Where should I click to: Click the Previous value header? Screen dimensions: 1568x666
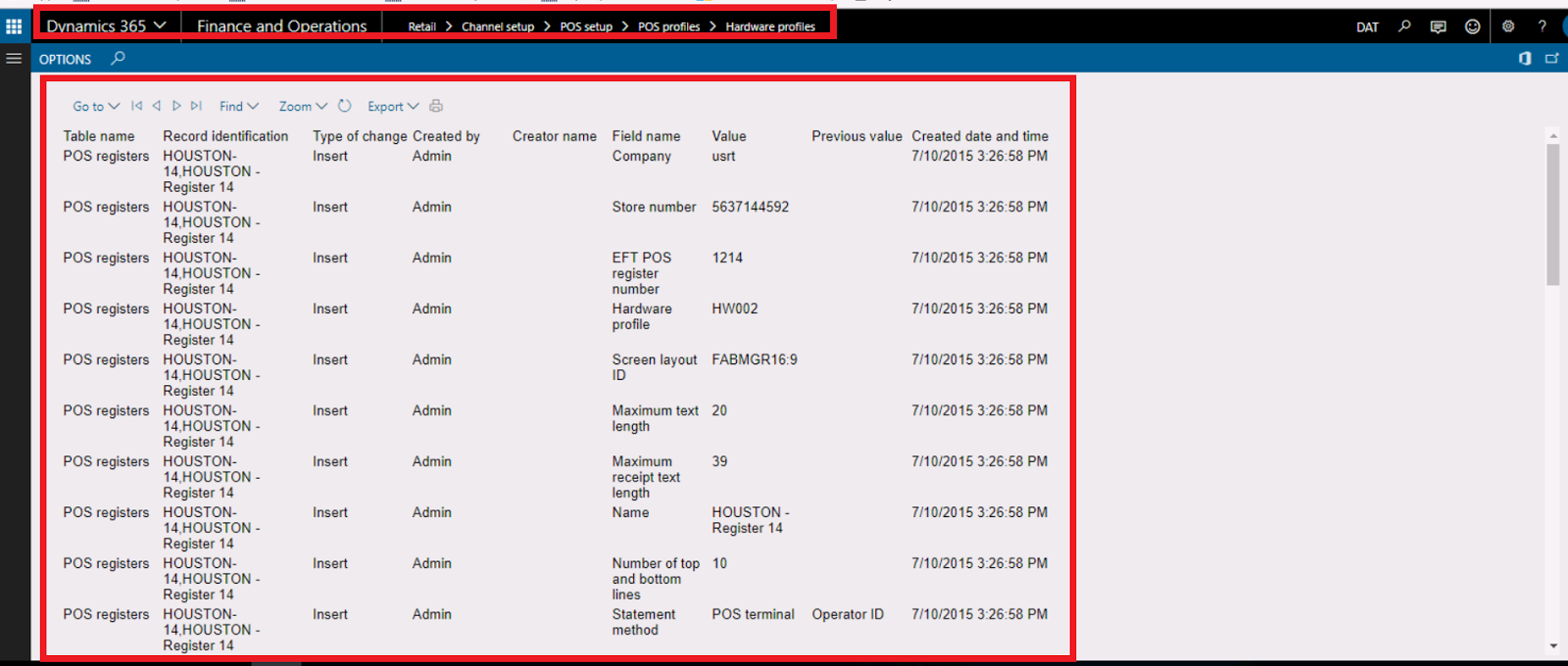[x=857, y=136]
